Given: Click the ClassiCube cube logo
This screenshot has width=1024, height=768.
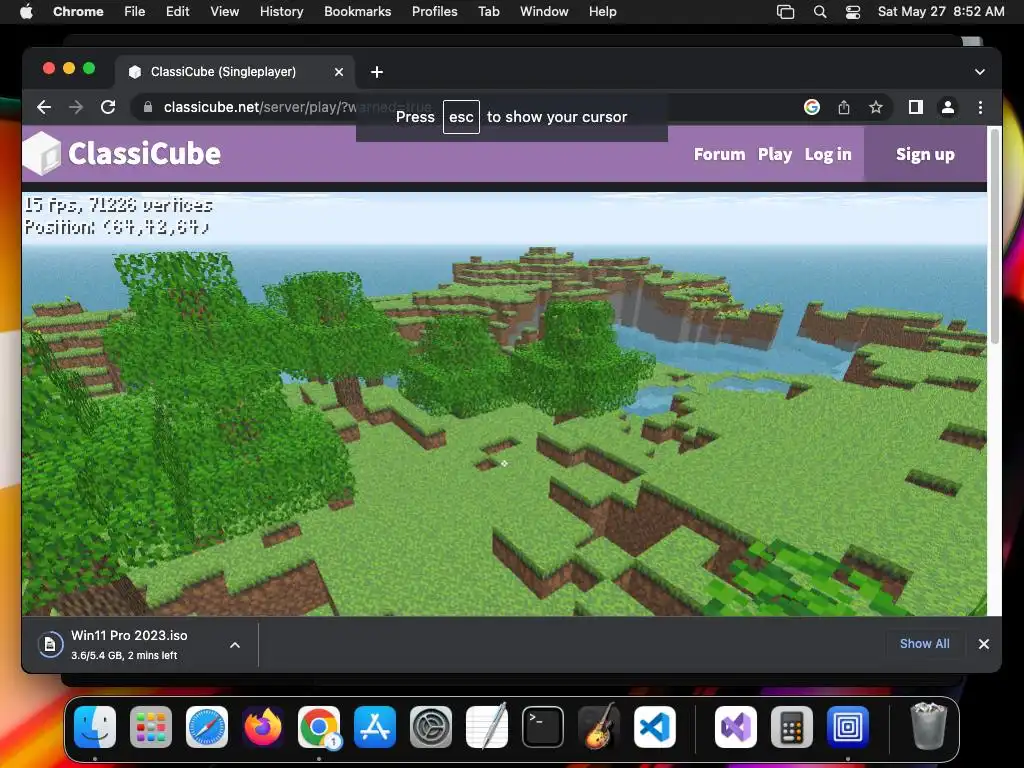Looking at the screenshot, I should click(42, 153).
